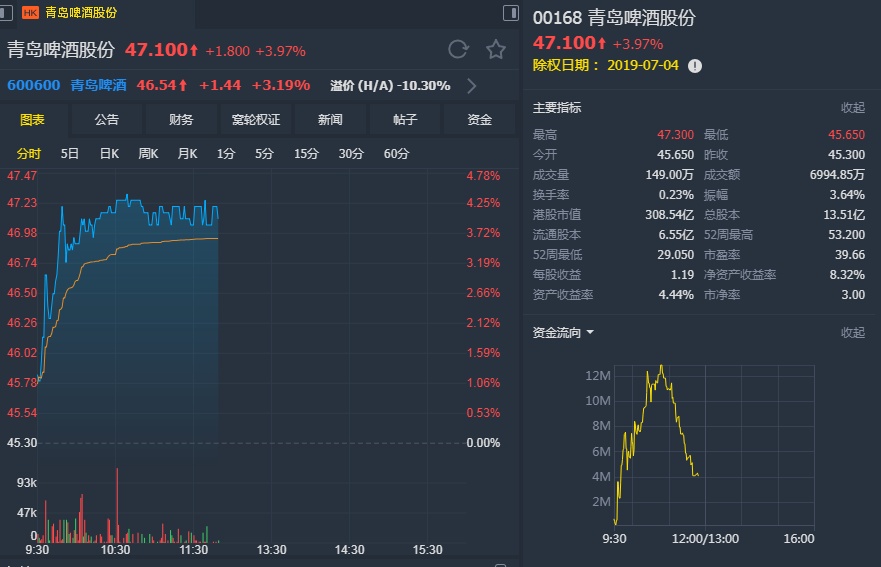Collapse the 资金流向 section
Viewport: 881px width, 567px height.
point(852,332)
